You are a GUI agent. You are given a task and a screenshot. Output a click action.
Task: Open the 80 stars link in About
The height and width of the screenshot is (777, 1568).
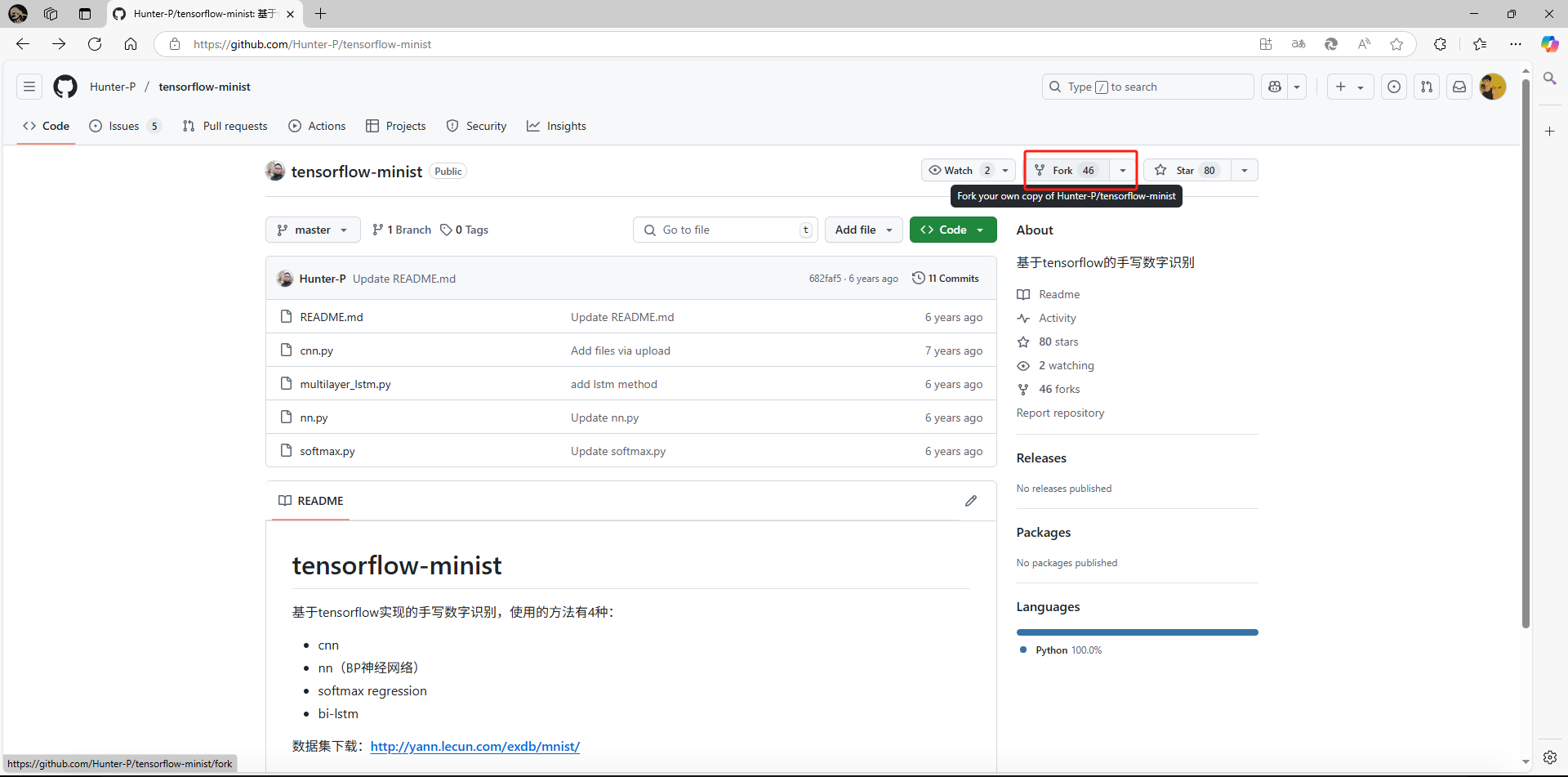(1058, 342)
